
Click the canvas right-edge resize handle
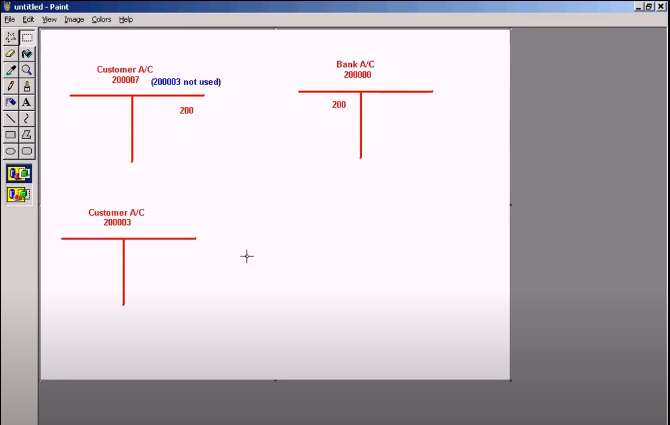point(511,205)
